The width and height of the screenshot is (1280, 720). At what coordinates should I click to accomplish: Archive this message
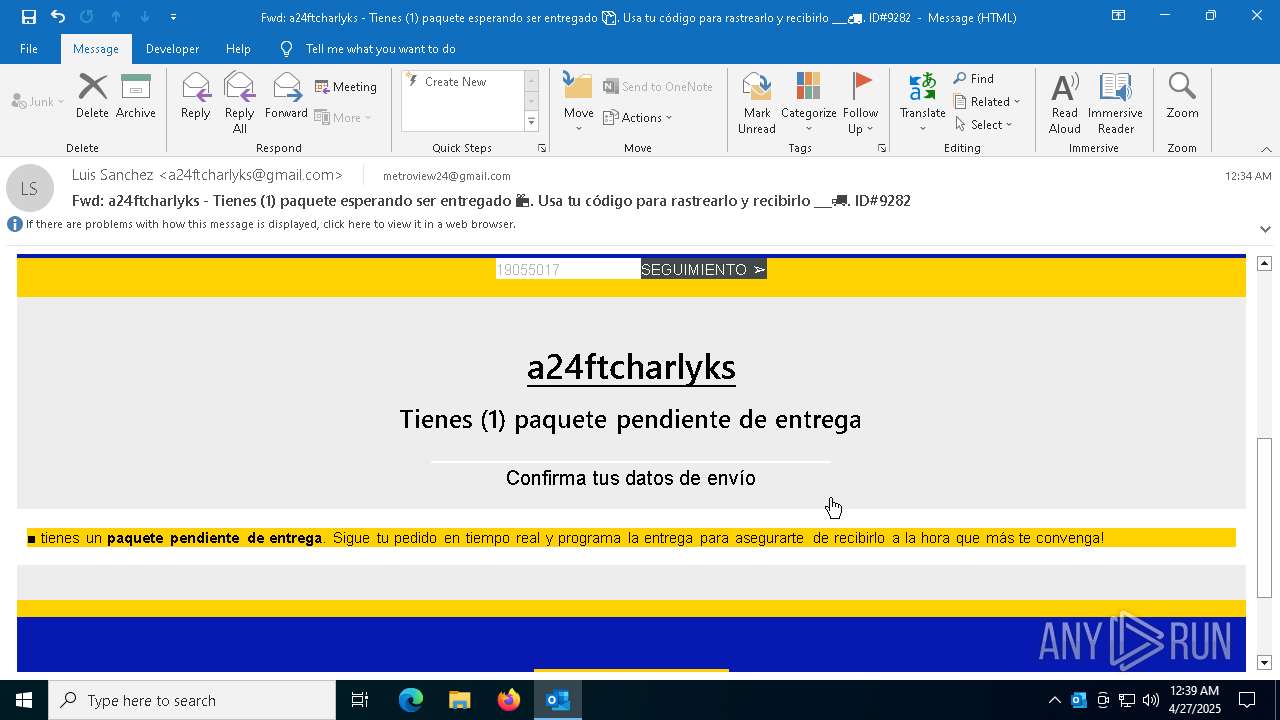point(135,97)
